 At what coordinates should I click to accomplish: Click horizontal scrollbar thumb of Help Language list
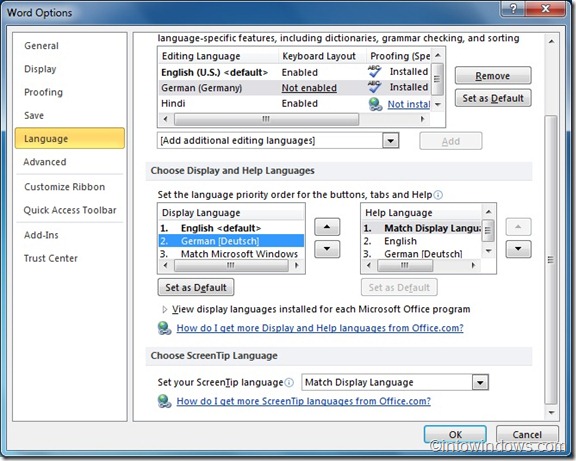(x=405, y=265)
